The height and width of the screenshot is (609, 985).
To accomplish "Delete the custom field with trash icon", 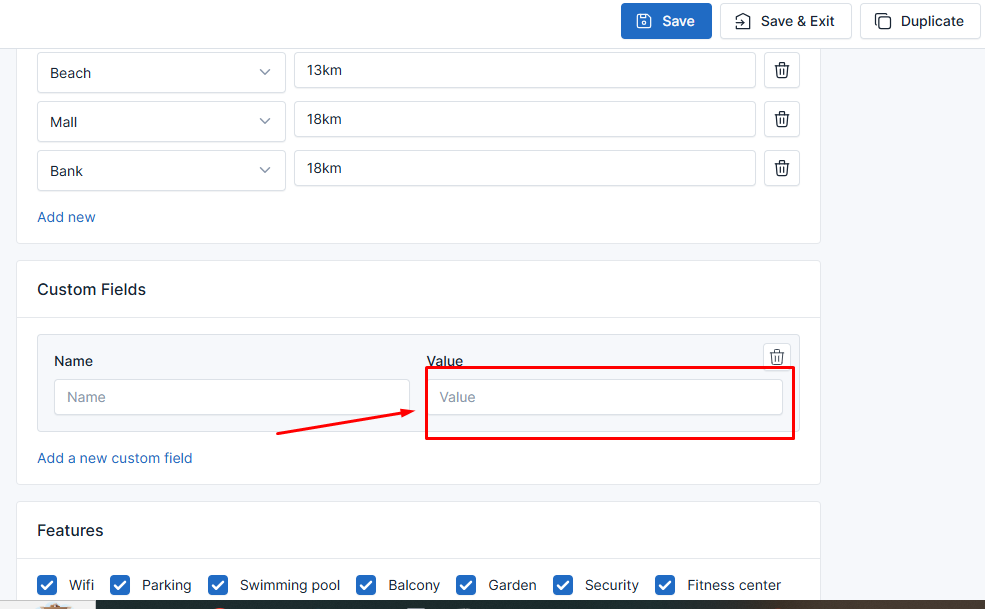I will coord(777,357).
